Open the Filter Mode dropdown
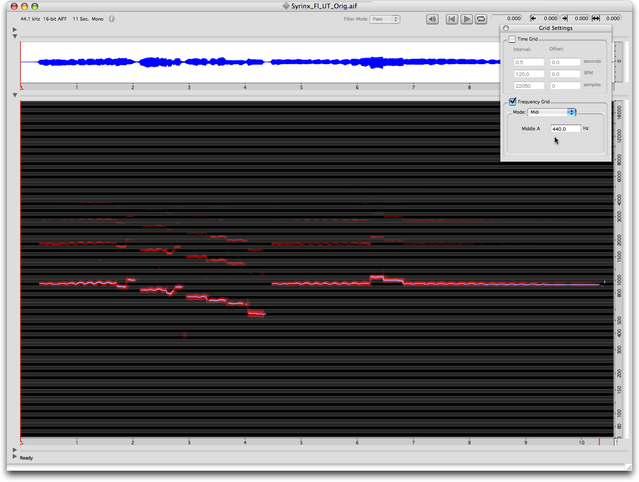The height and width of the screenshot is (482, 639). [384, 19]
